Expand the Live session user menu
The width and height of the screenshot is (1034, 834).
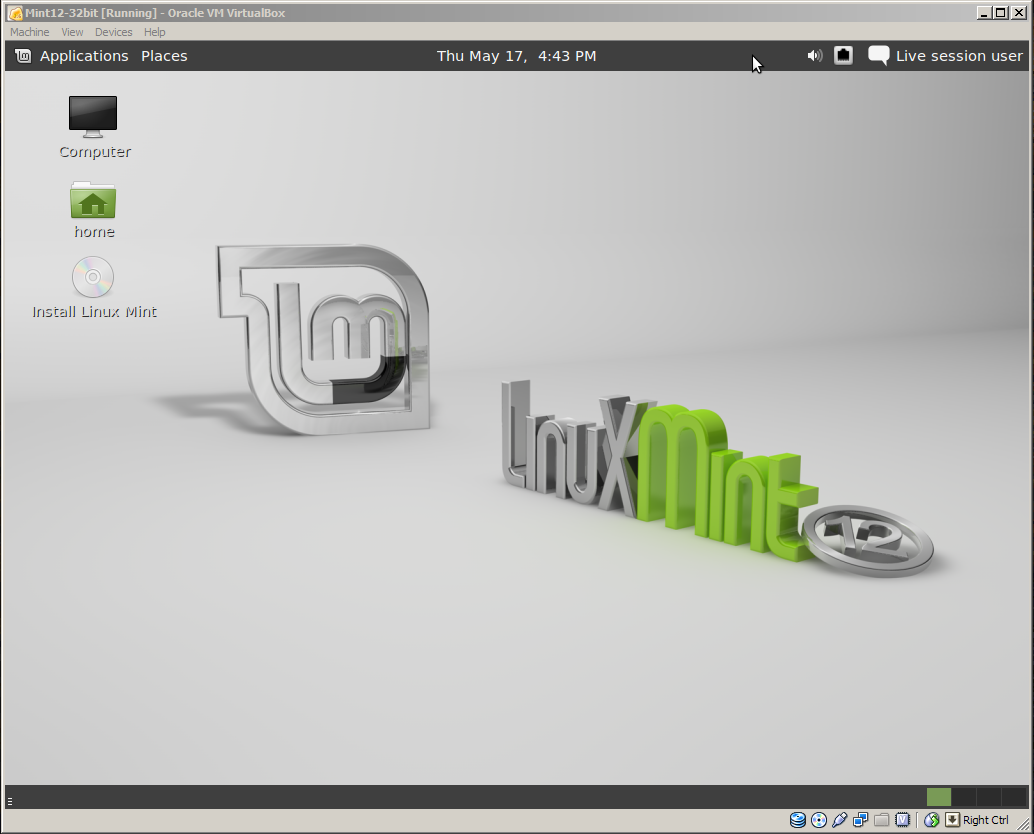tap(958, 56)
